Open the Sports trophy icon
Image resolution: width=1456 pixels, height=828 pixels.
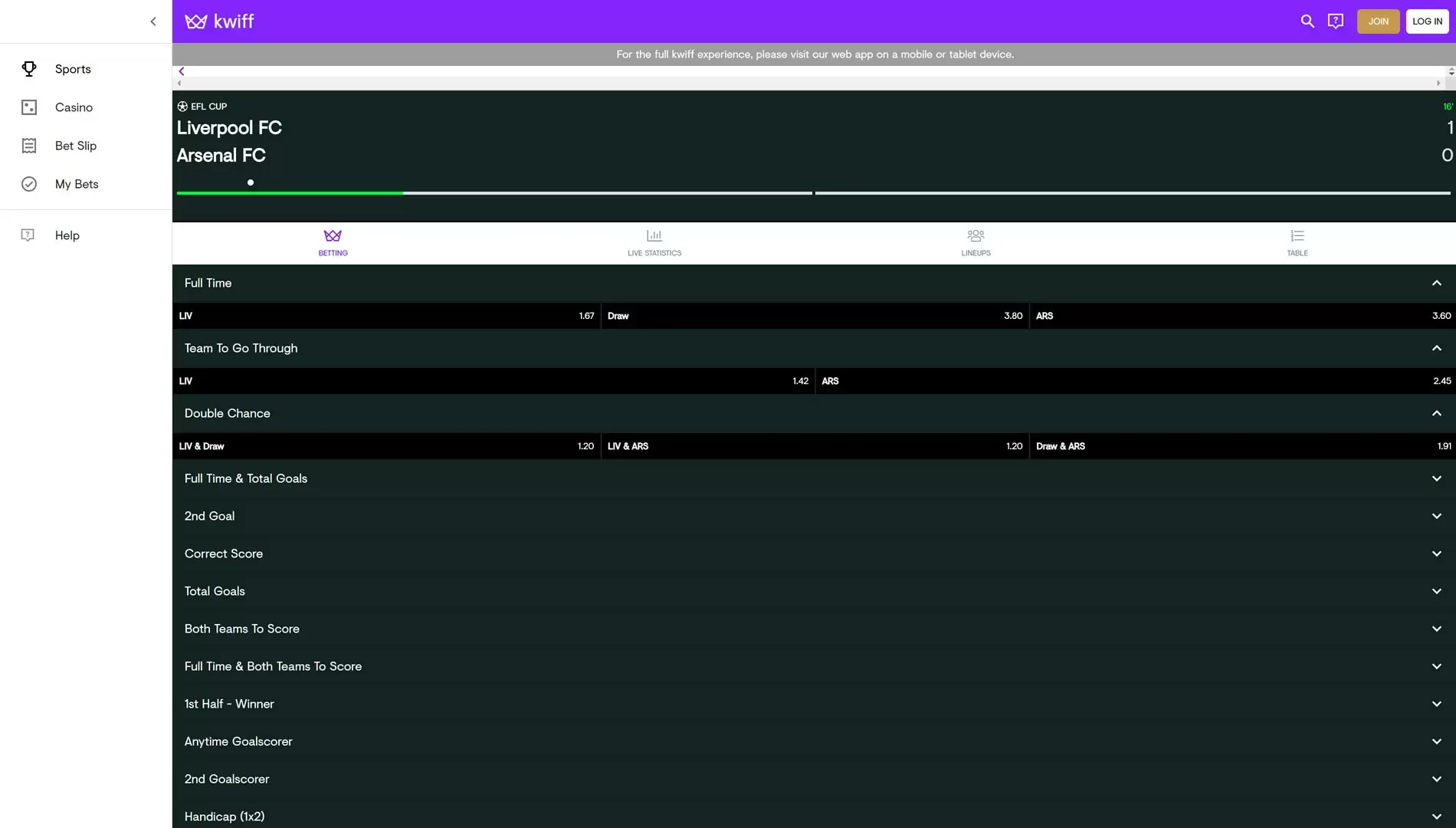[x=29, y=69]
